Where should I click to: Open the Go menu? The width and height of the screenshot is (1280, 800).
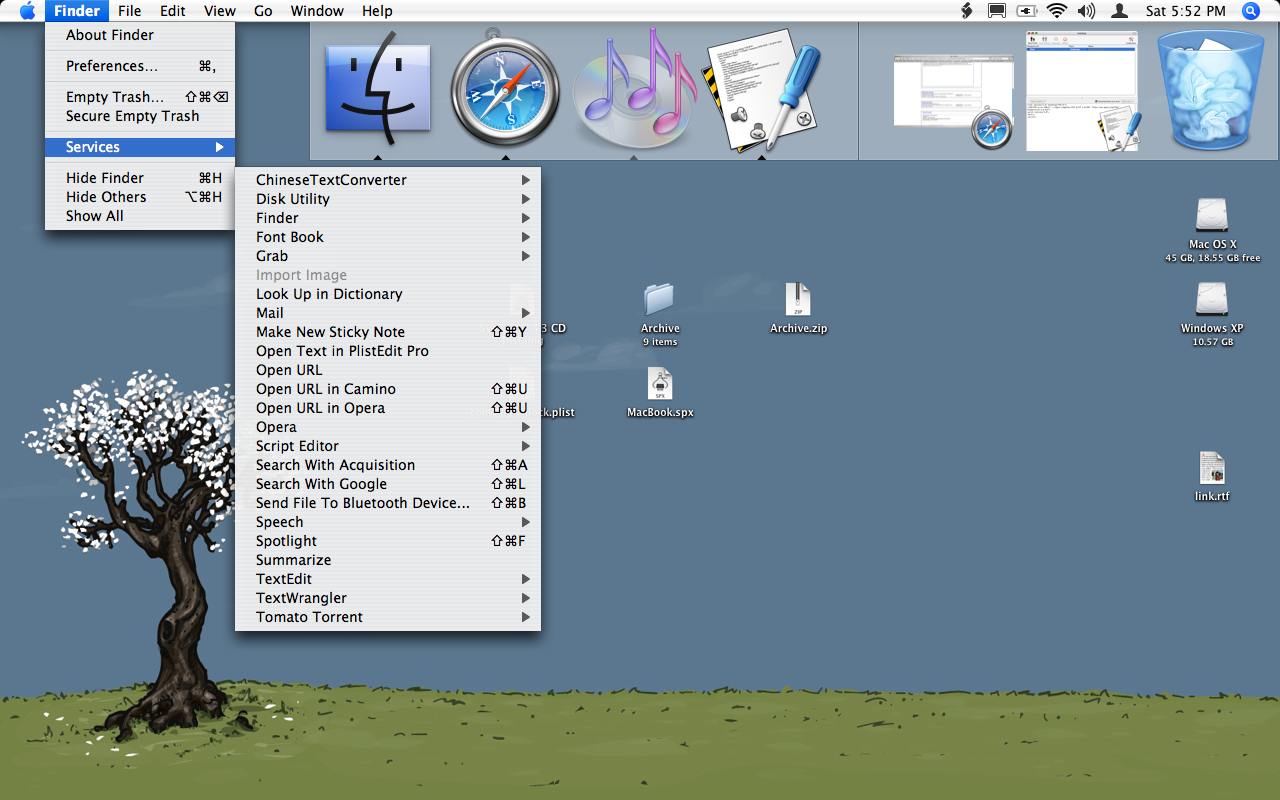263,11
